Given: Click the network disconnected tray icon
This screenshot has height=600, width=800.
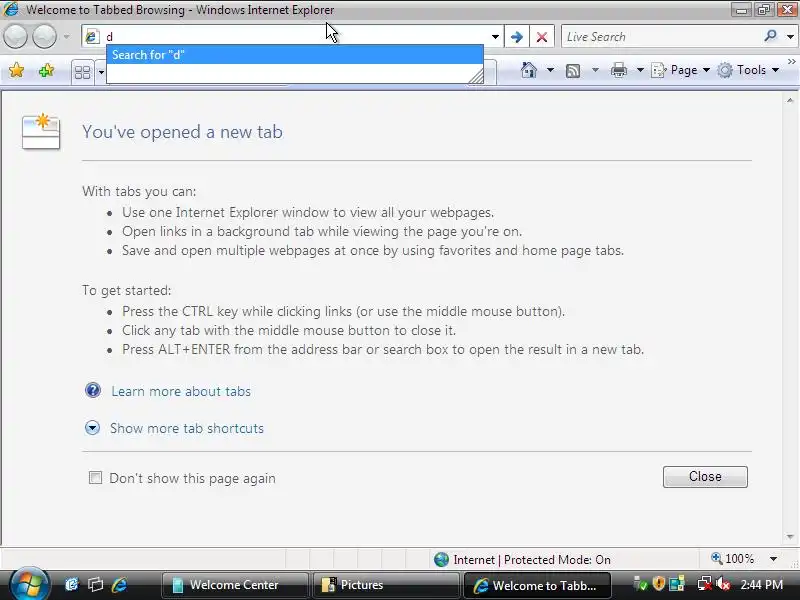Looking at the screenshot, I should 705,584.
